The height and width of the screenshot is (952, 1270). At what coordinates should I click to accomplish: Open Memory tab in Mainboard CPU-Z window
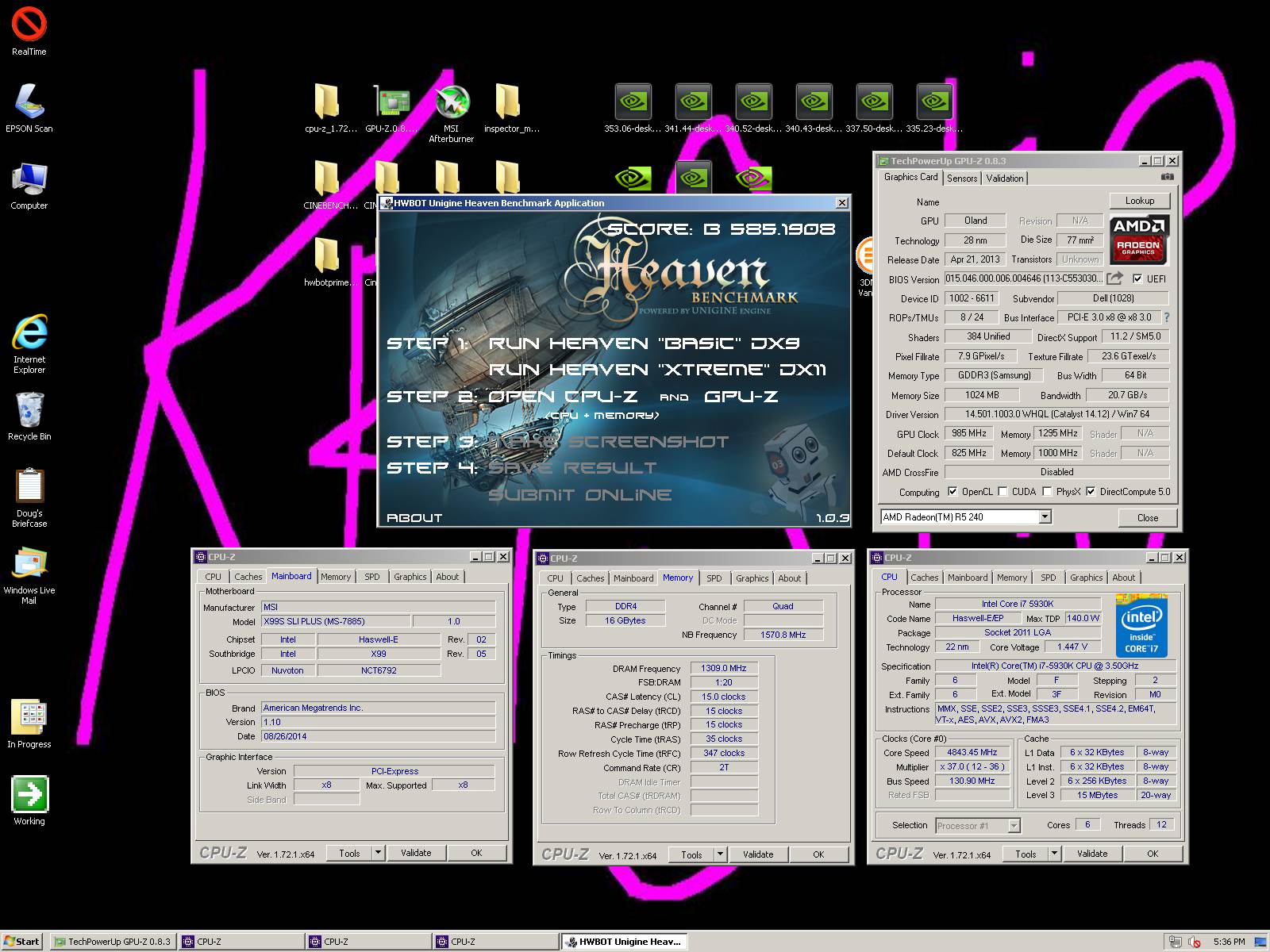(336, 577)
